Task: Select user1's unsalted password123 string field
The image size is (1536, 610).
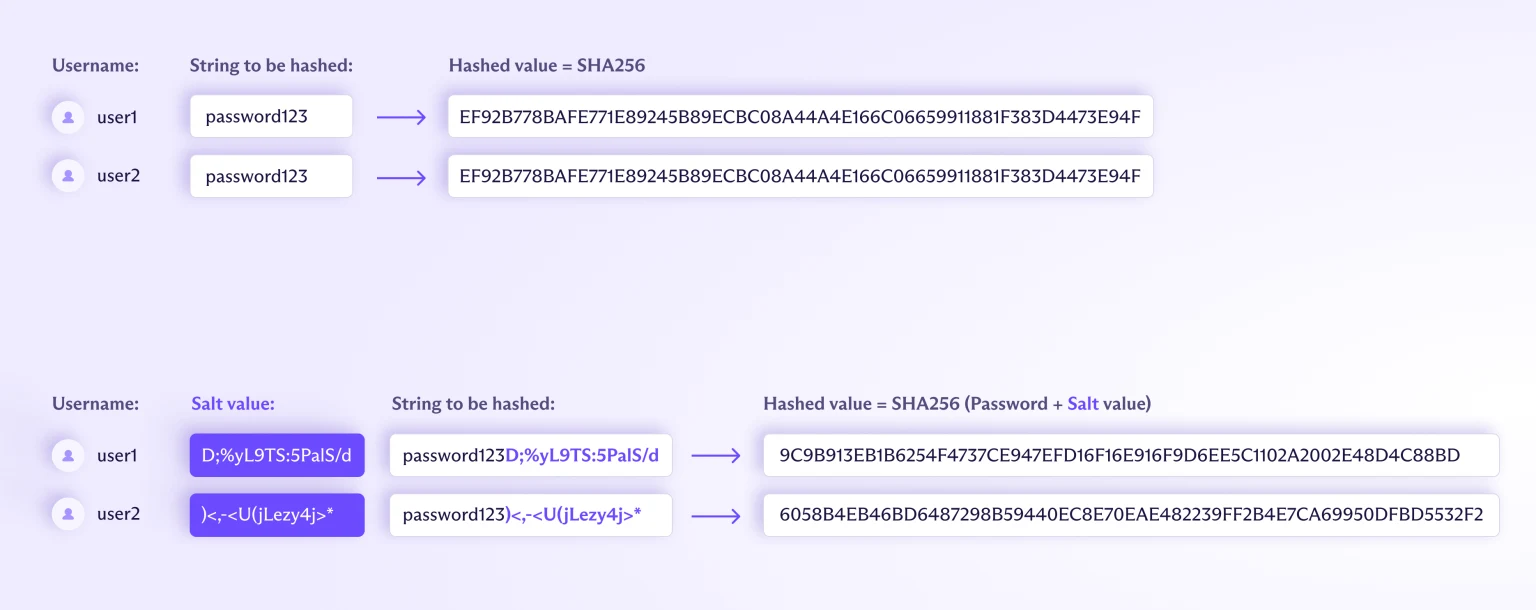Action: [x=271, y=117]
